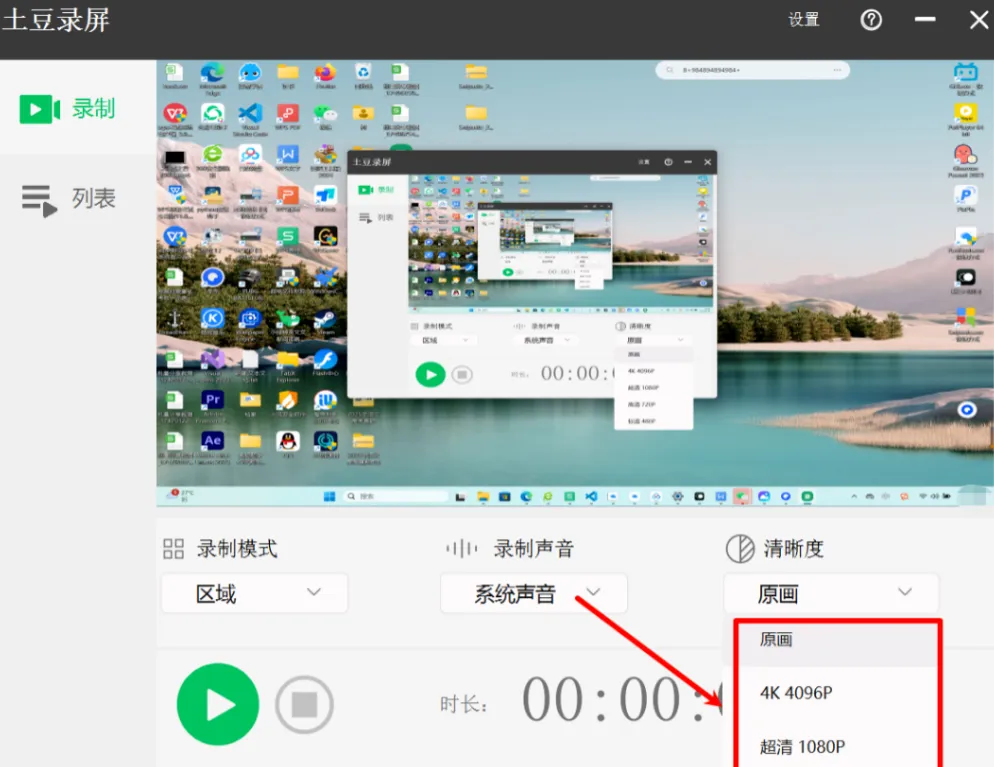
Task: Click the small green play button in nested preview
Action: pos(430,375)
